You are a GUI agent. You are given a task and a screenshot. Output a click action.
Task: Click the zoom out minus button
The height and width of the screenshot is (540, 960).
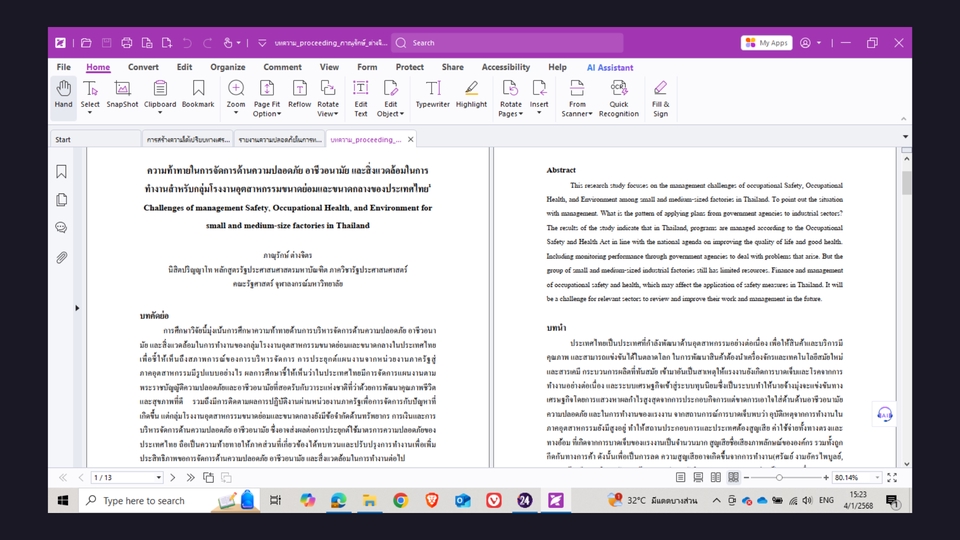746,478
